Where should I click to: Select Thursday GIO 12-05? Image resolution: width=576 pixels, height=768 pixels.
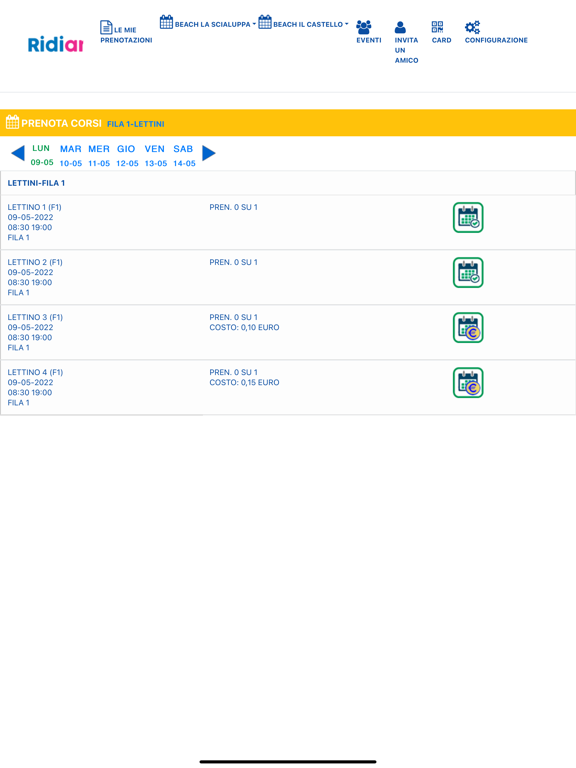(127, 156)
